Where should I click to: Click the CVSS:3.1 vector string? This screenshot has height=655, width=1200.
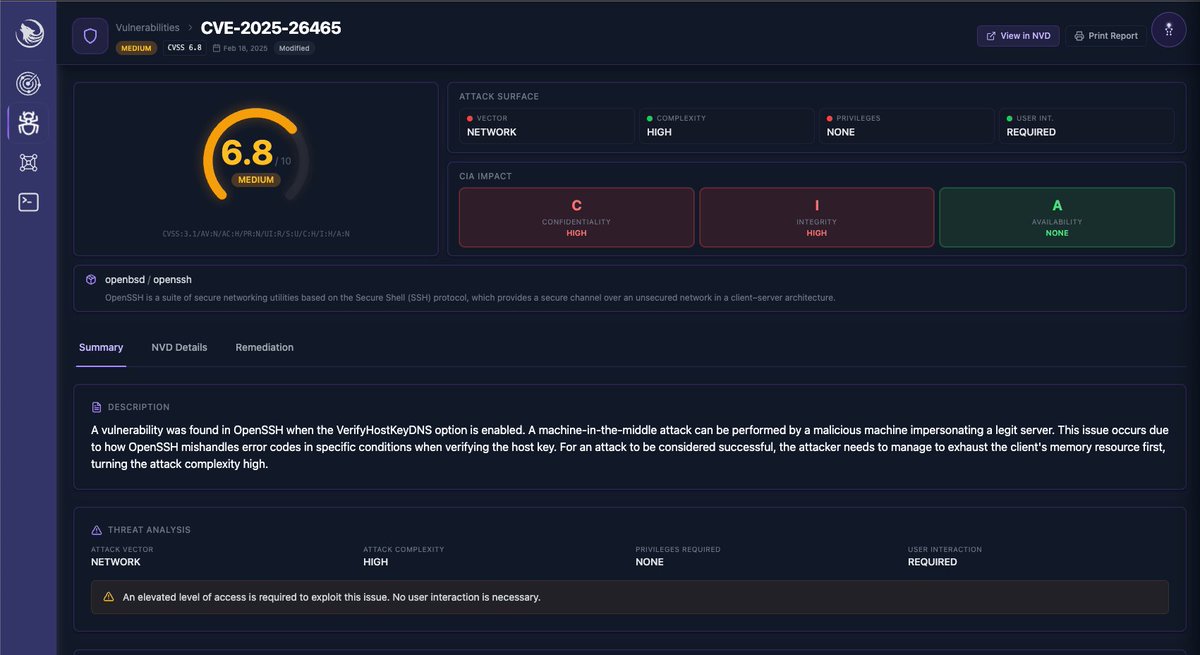(x=256, y=234)
